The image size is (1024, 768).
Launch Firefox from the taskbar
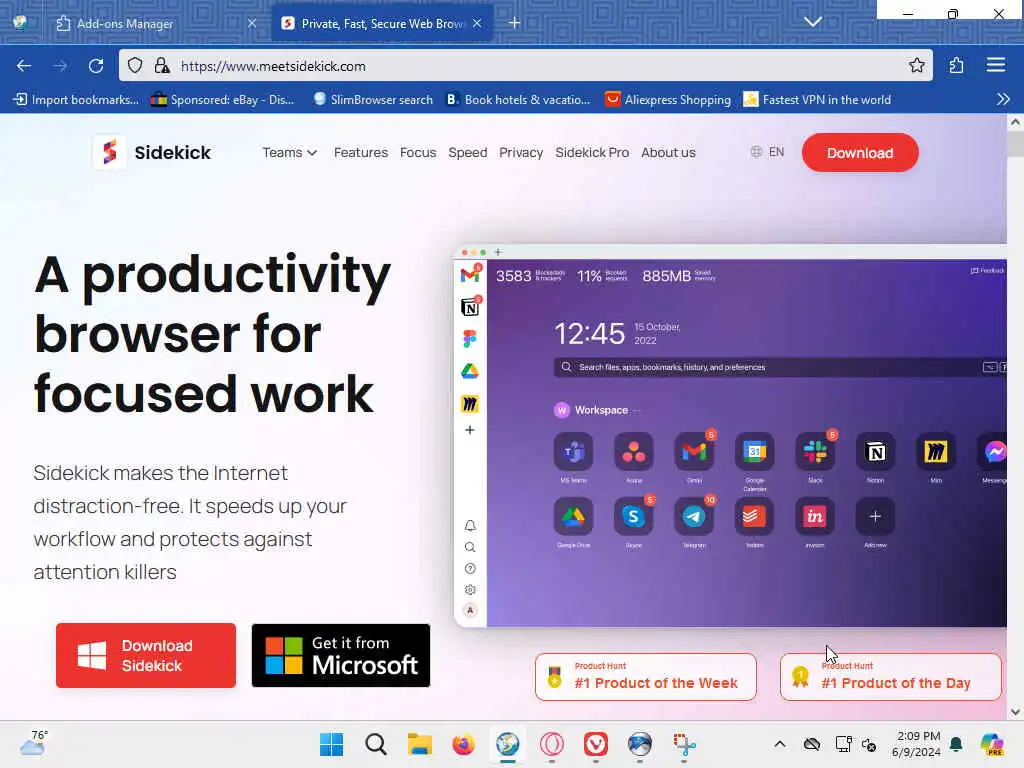463,744
